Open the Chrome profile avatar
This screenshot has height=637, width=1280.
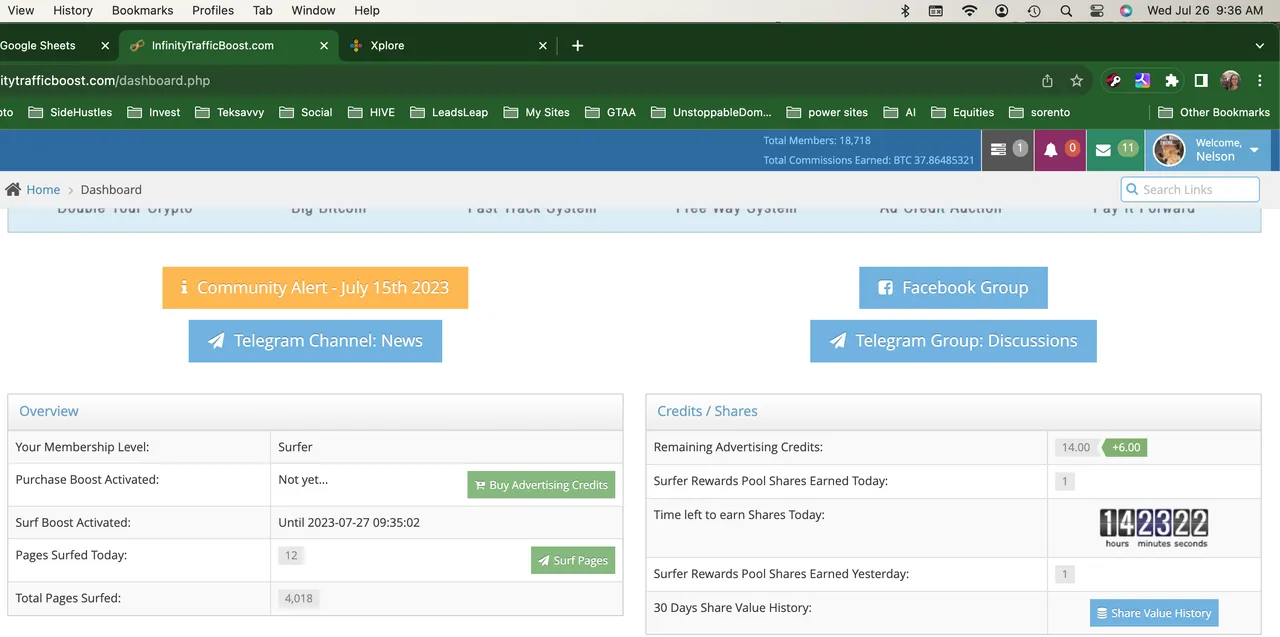[x=1230, y=80]
